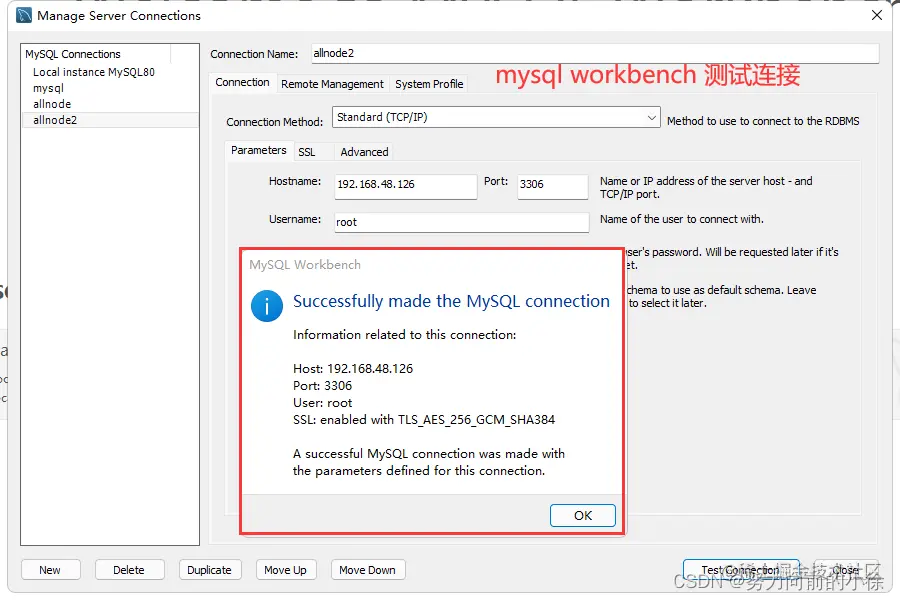The image size is (900, 600).
Task: Focus the Connection Name field
Action: (595, 53)
